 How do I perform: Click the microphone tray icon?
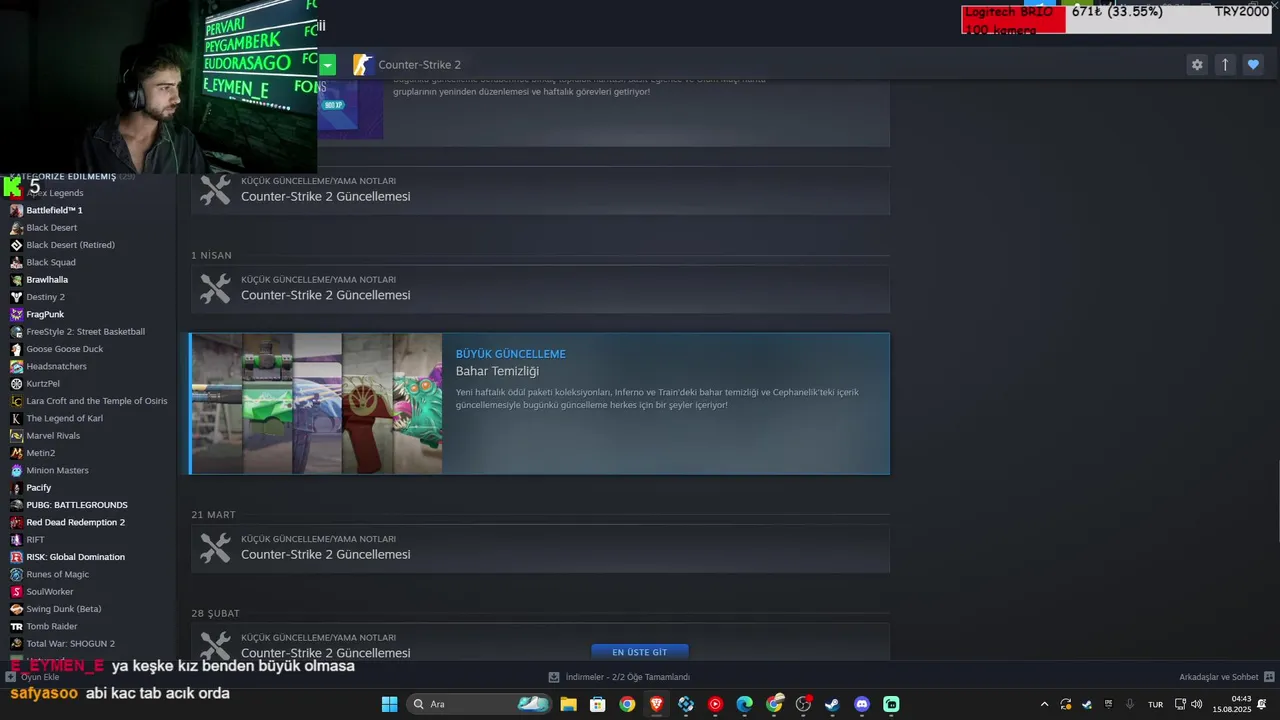[1130, 704]
